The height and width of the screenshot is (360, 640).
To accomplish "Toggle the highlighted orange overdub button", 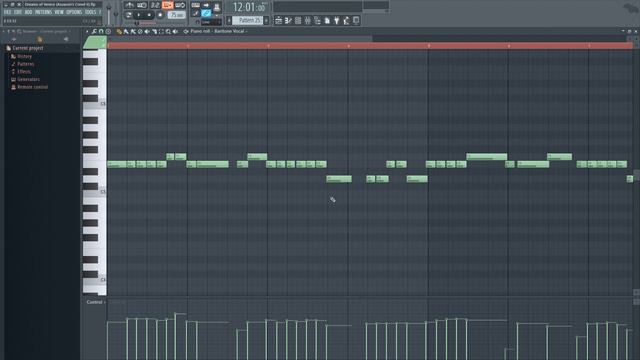I will 167,5.
